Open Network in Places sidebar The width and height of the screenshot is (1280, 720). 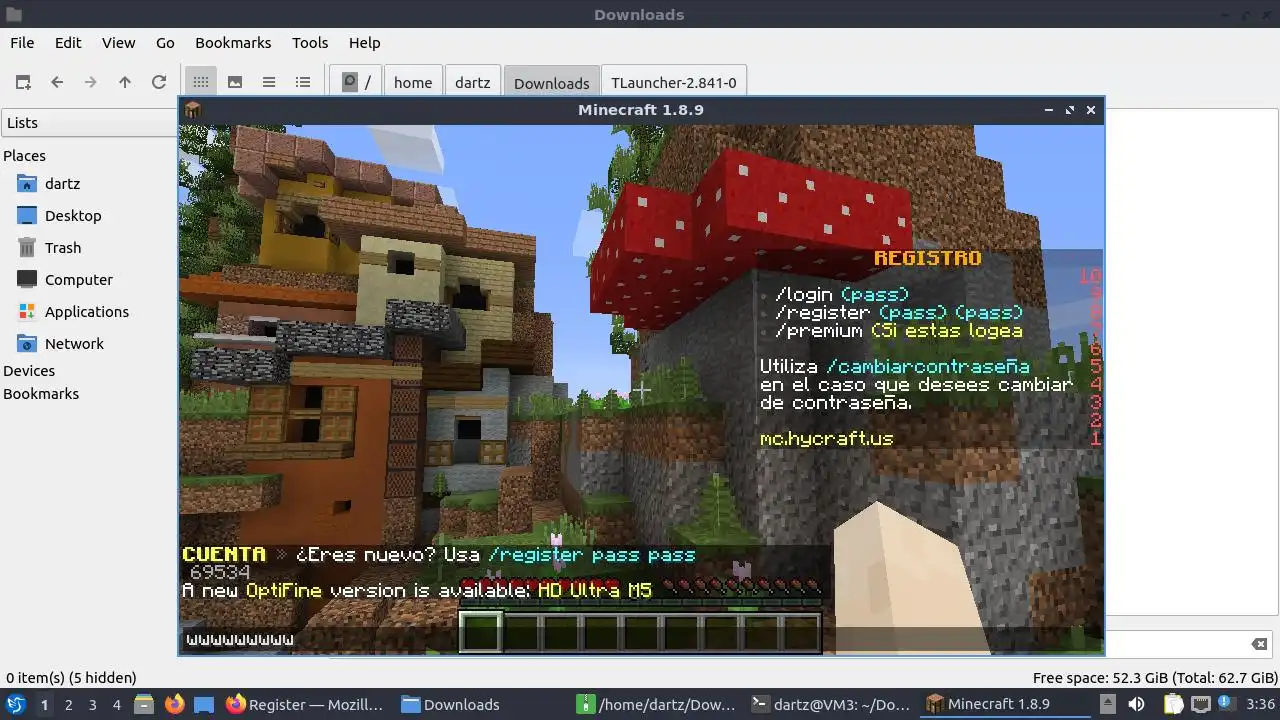click(74, 344)
